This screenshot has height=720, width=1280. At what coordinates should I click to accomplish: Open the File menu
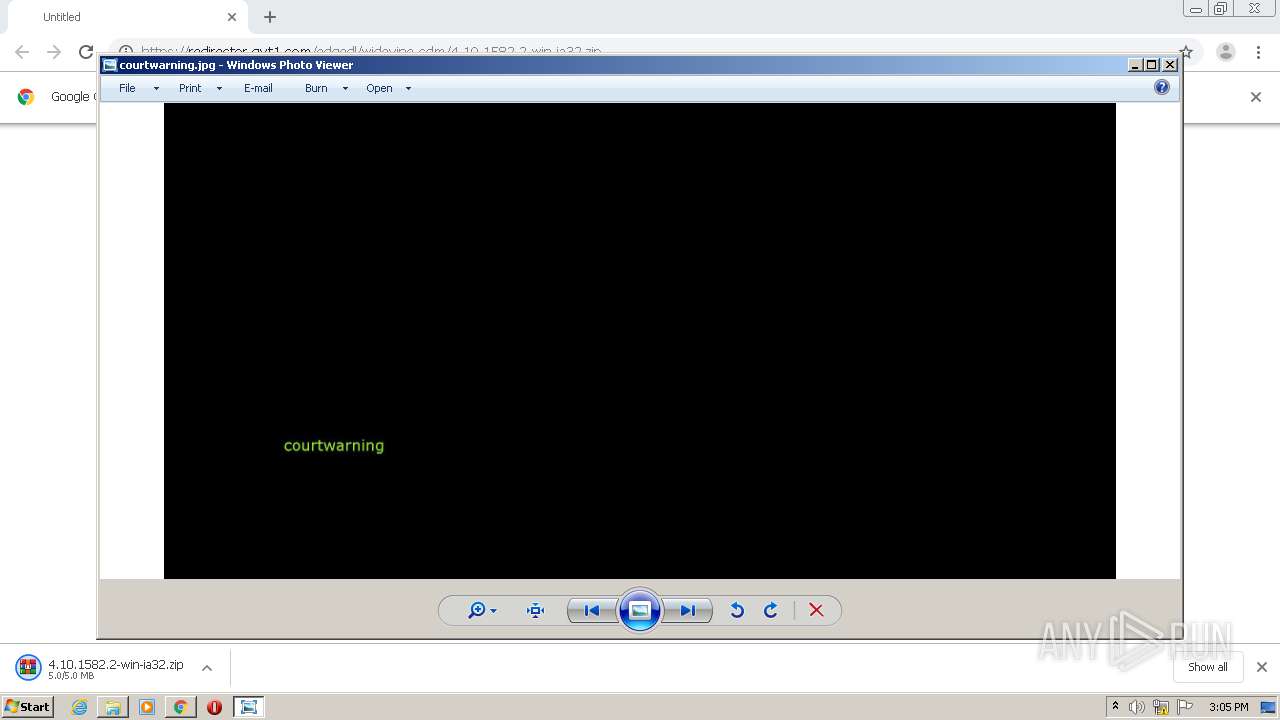(x=127, y=88)
